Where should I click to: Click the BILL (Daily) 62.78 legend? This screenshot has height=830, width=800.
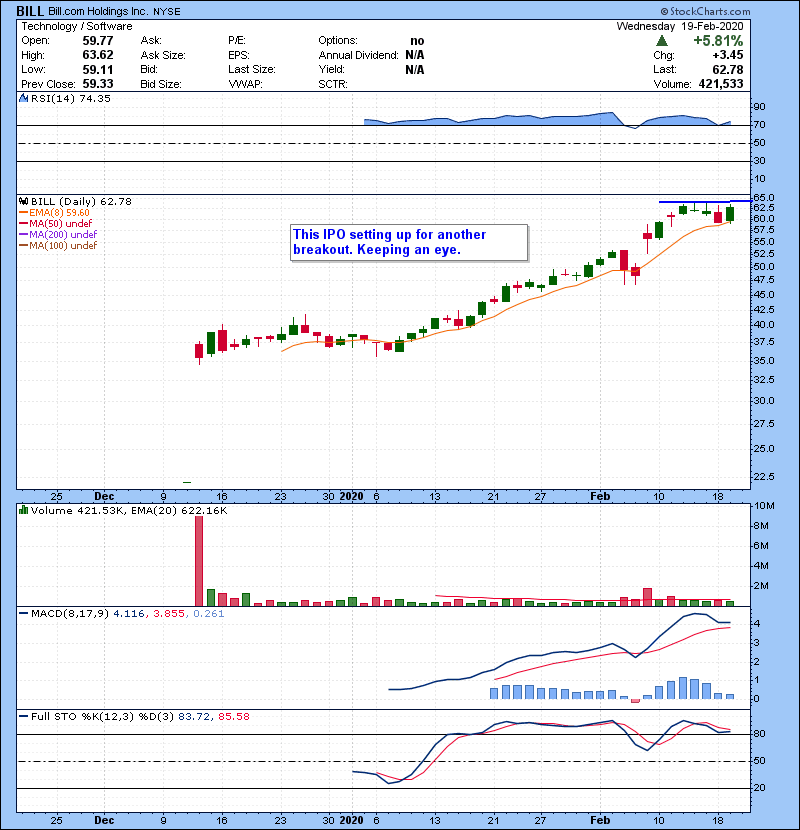pyautogui.click(x=81, y=202)
